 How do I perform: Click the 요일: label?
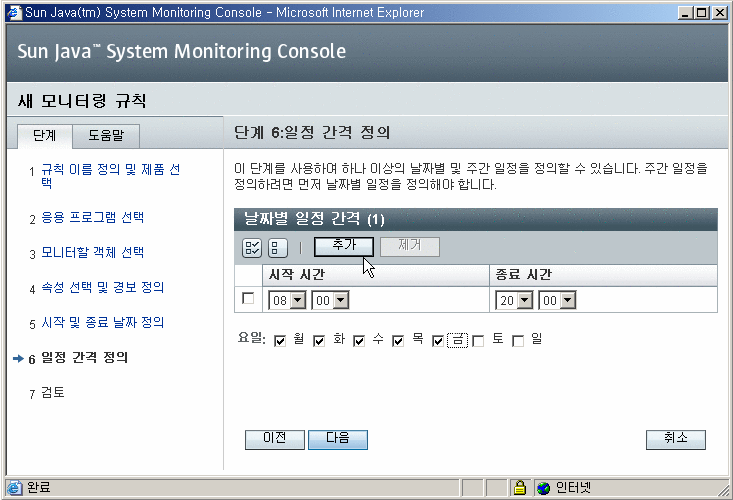point(251,338)
